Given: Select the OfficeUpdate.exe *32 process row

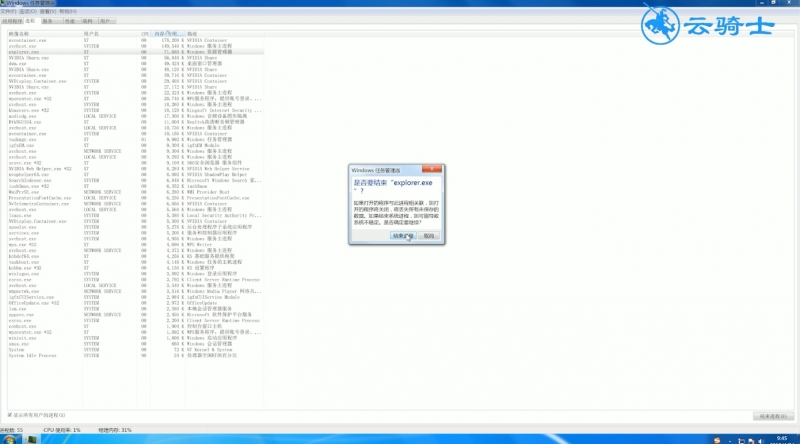Looking at the screenshot, I should 135,303.
